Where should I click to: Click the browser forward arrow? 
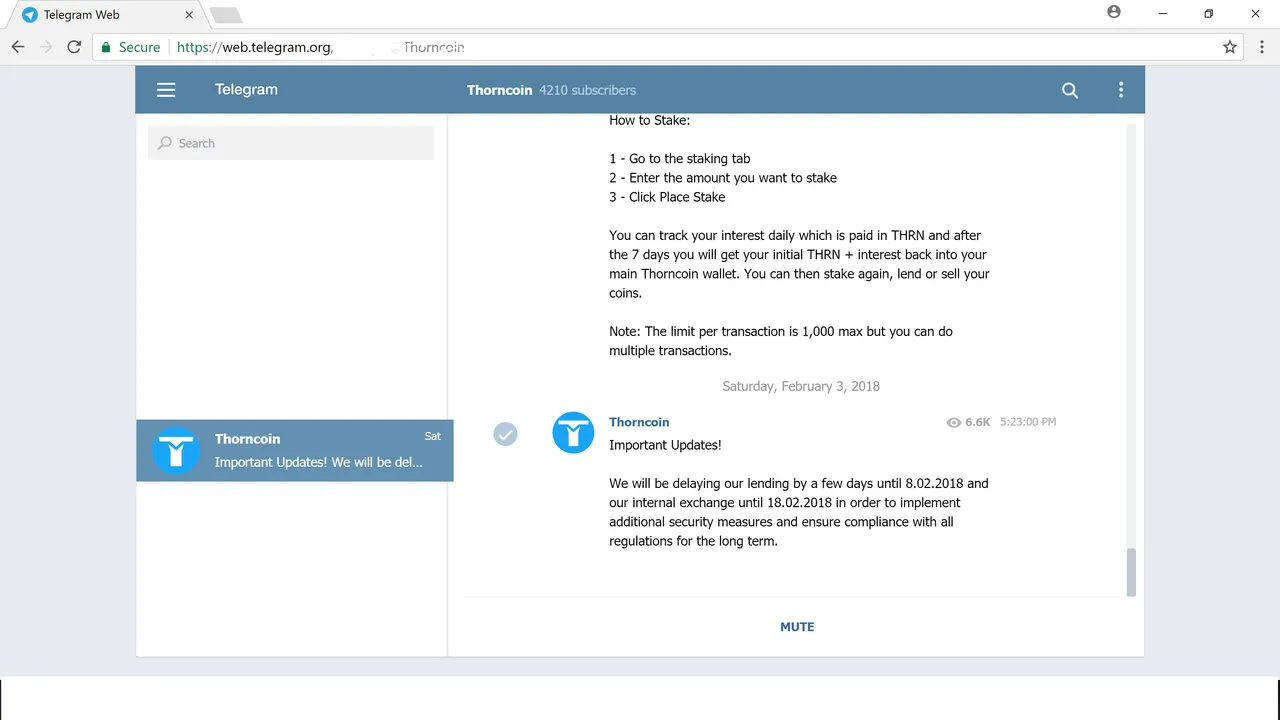(x=46, y=47)
